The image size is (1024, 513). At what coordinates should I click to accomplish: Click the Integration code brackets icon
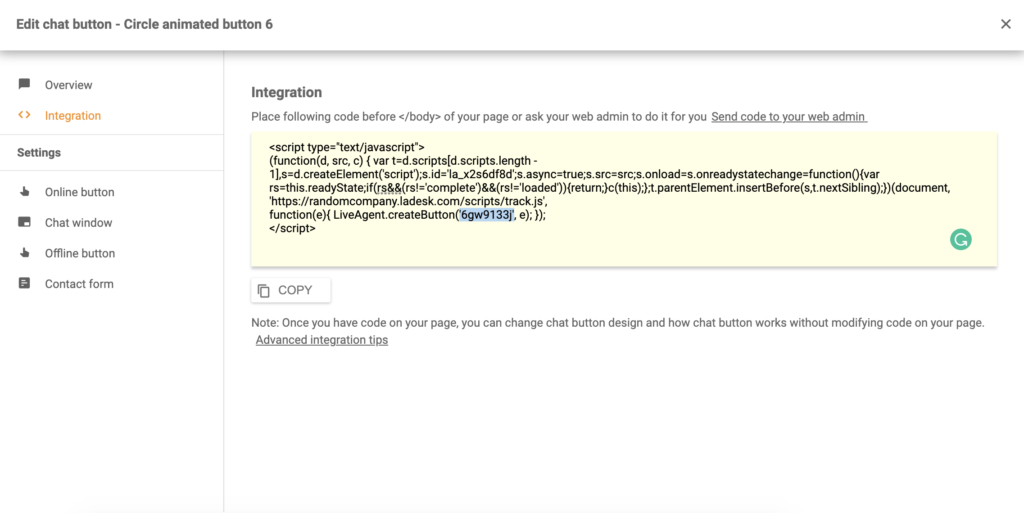(x=24, y=115)
